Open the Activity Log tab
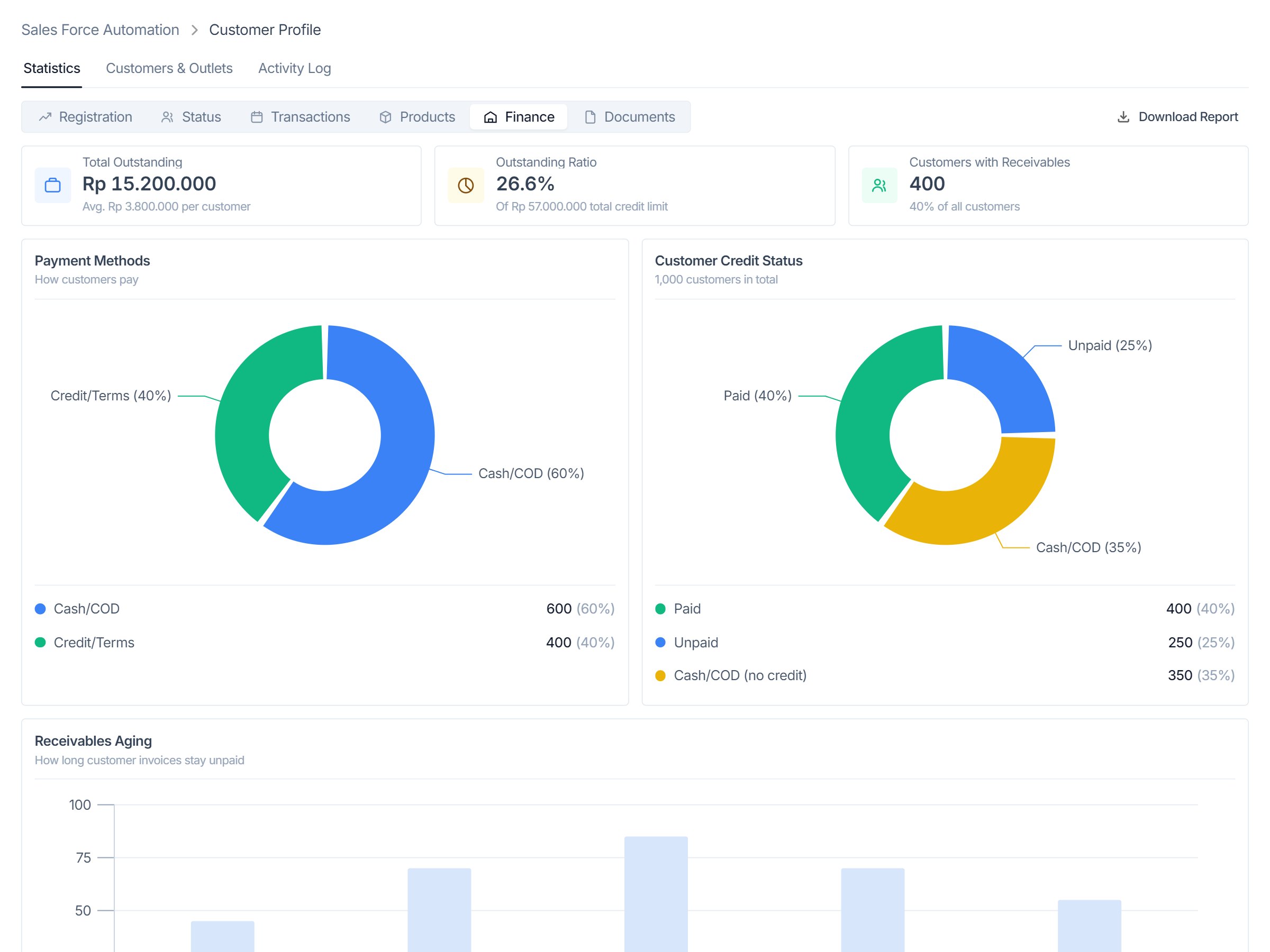The height and width of the screenshot is (952, 1270). coord(295,68)
